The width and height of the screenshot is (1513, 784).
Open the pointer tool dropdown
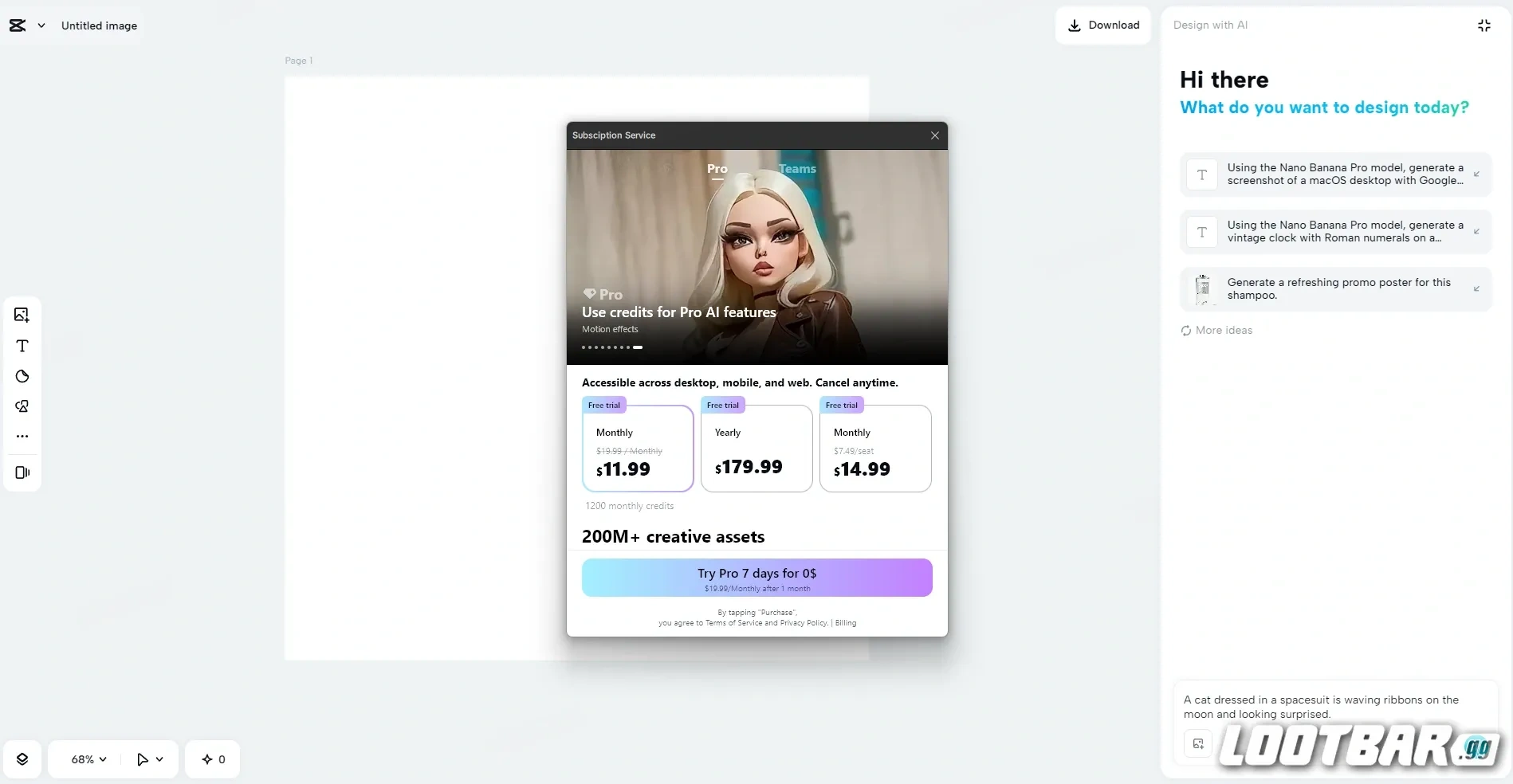click(x=150, y=759)
